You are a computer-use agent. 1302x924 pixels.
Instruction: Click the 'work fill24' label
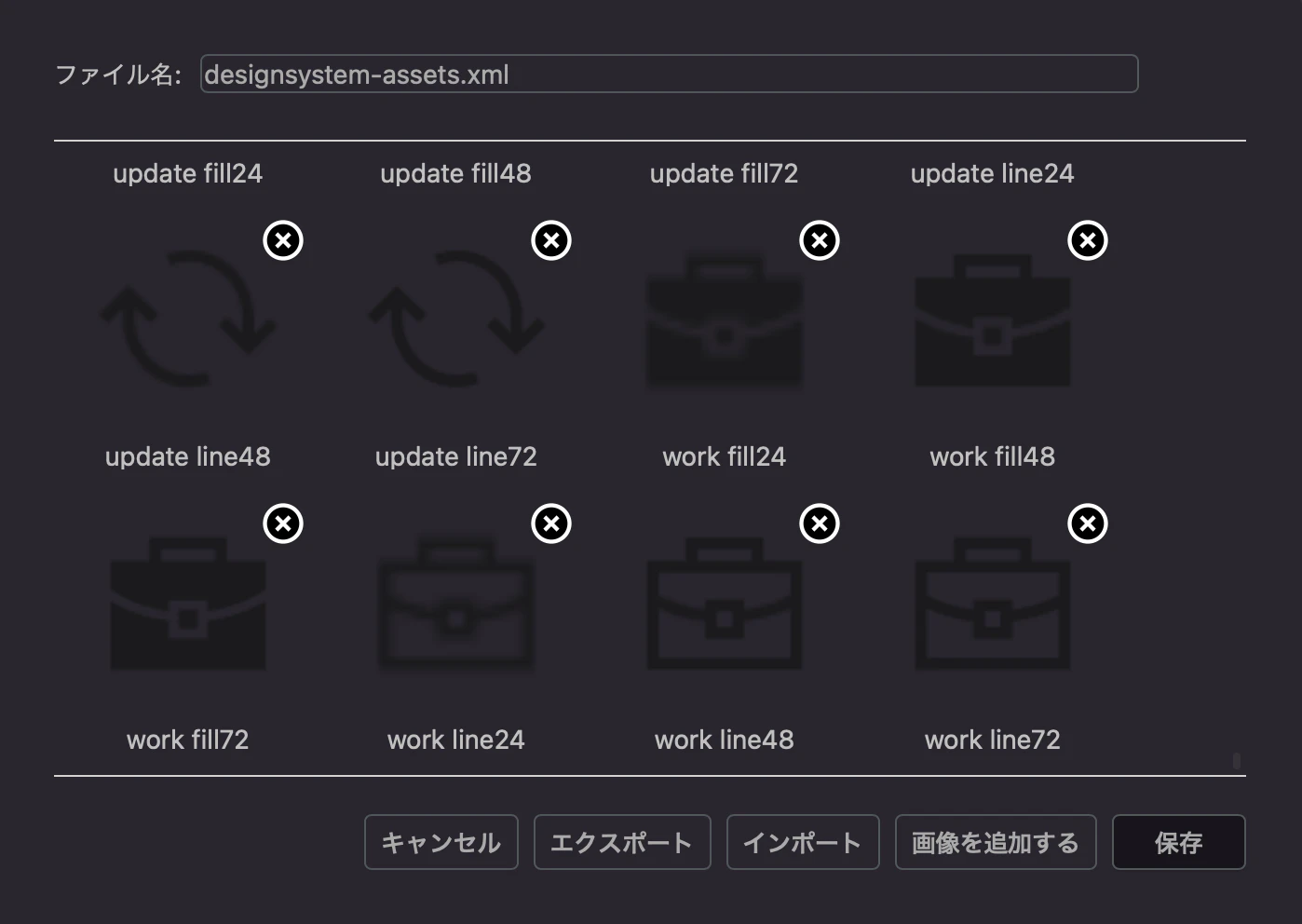point(725,456)
